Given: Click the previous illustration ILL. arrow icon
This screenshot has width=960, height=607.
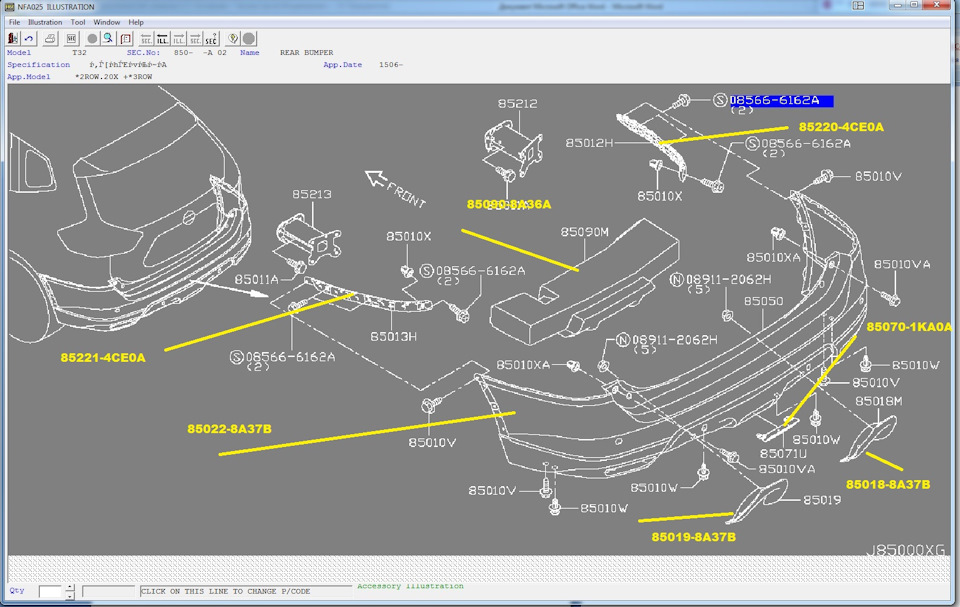Looking at the screenshot, I should click(162, 38).
